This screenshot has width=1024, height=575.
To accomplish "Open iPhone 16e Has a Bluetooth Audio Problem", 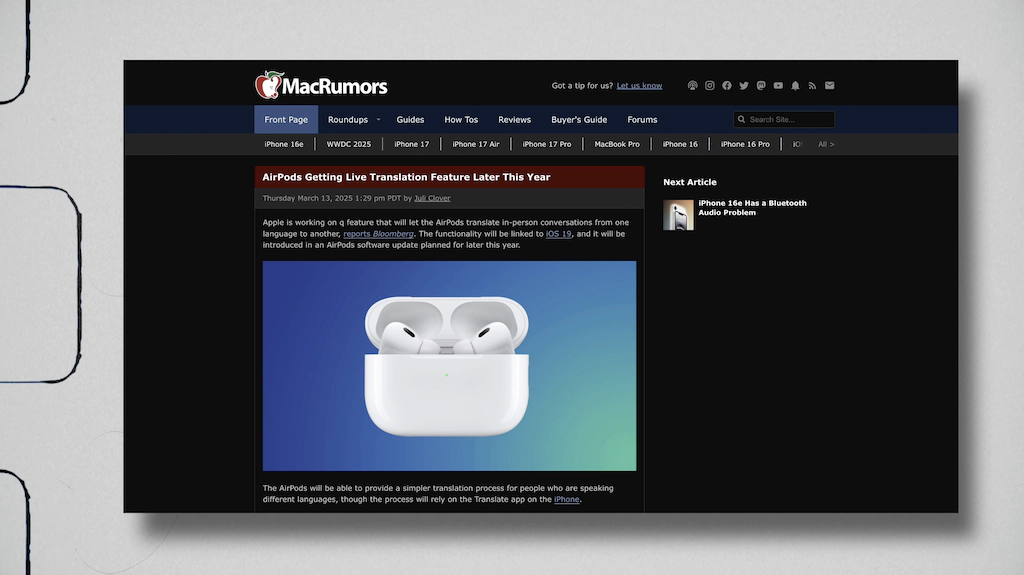I will 752,208.
